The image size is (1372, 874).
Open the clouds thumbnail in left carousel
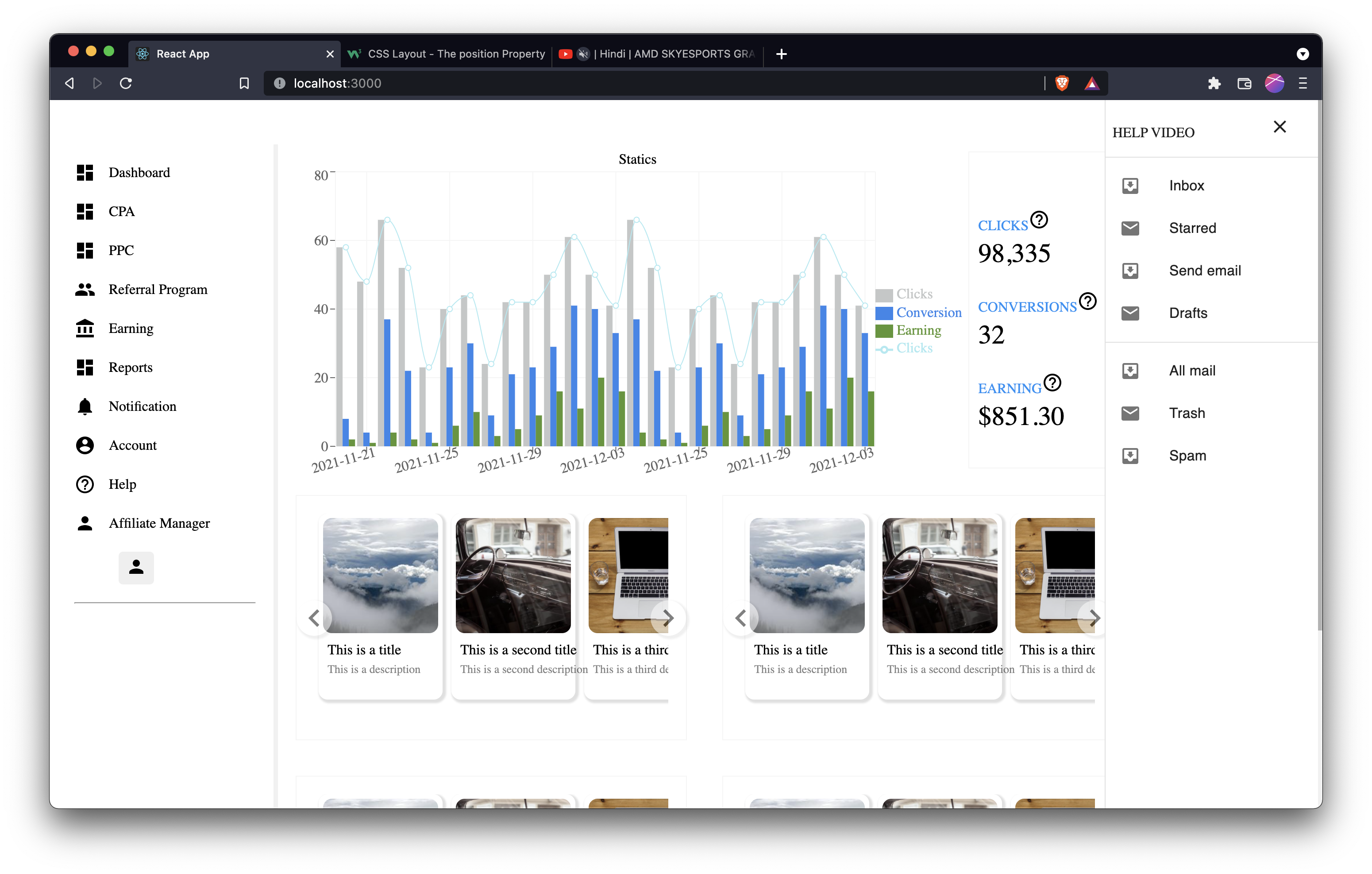[x=381, y=575]
